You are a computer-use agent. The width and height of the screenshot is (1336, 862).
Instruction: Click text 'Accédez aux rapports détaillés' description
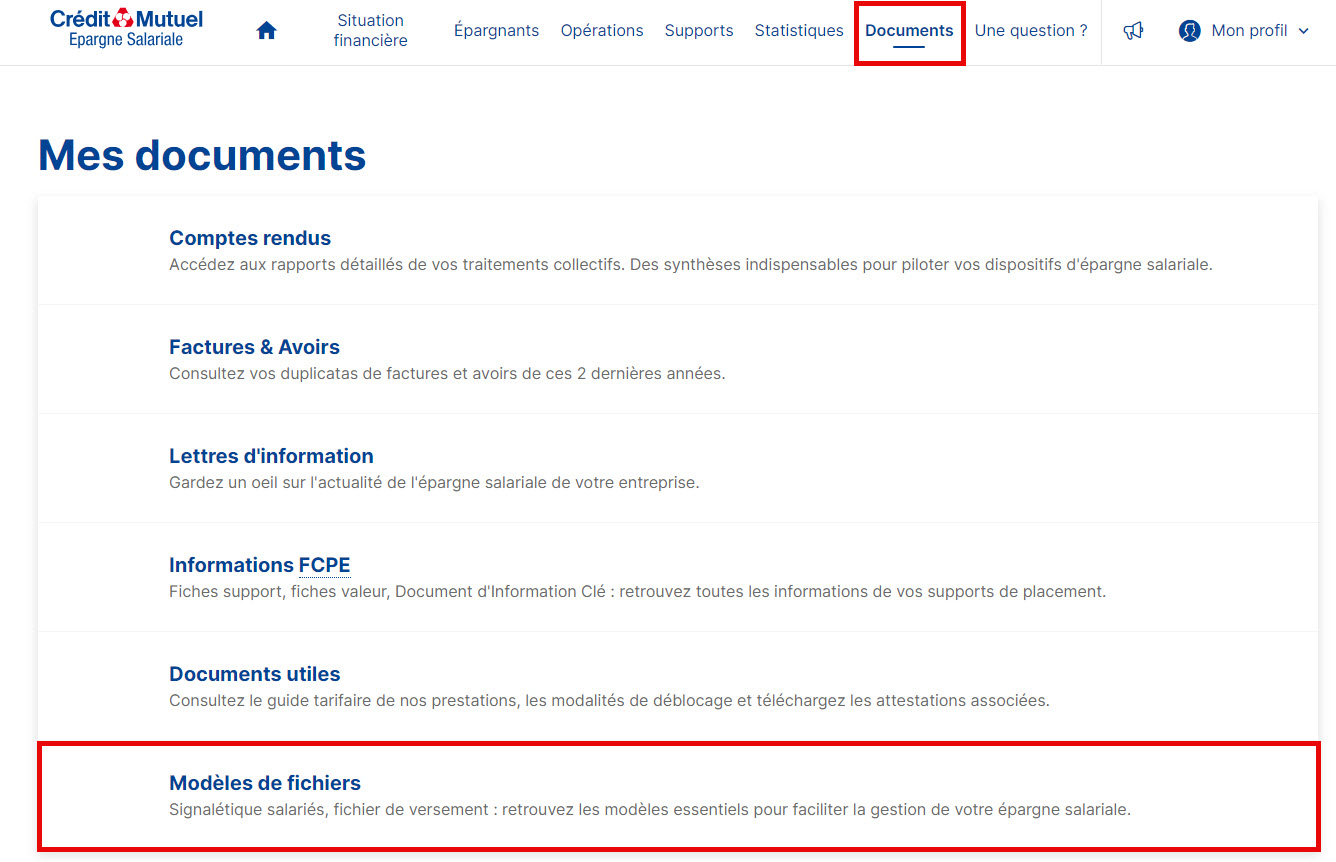click(x=691, y=265)
